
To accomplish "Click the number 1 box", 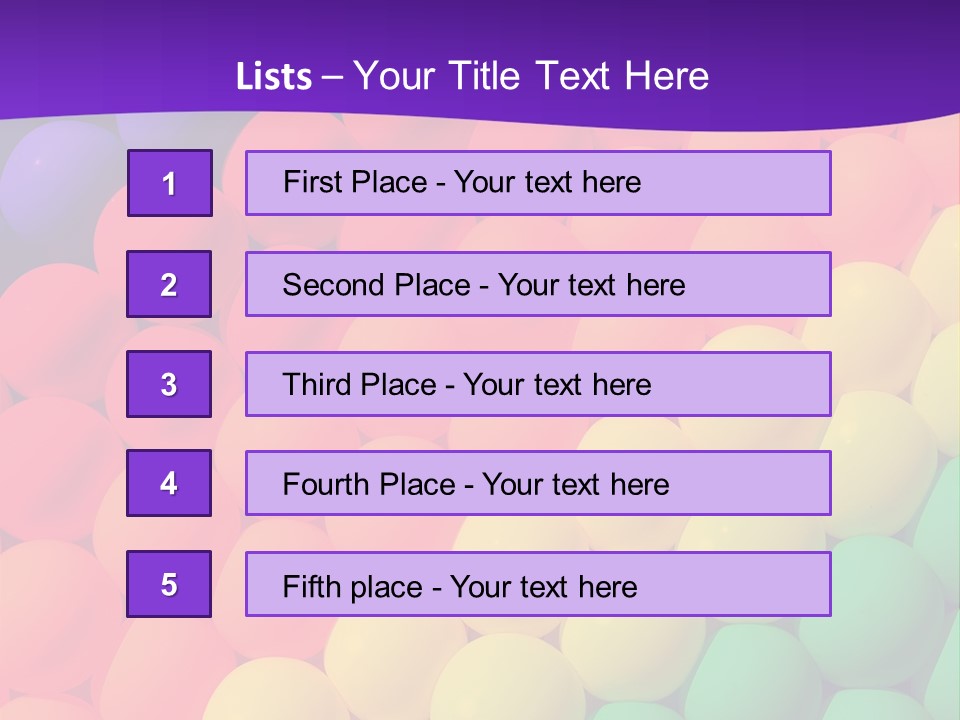I will [170, 183].
